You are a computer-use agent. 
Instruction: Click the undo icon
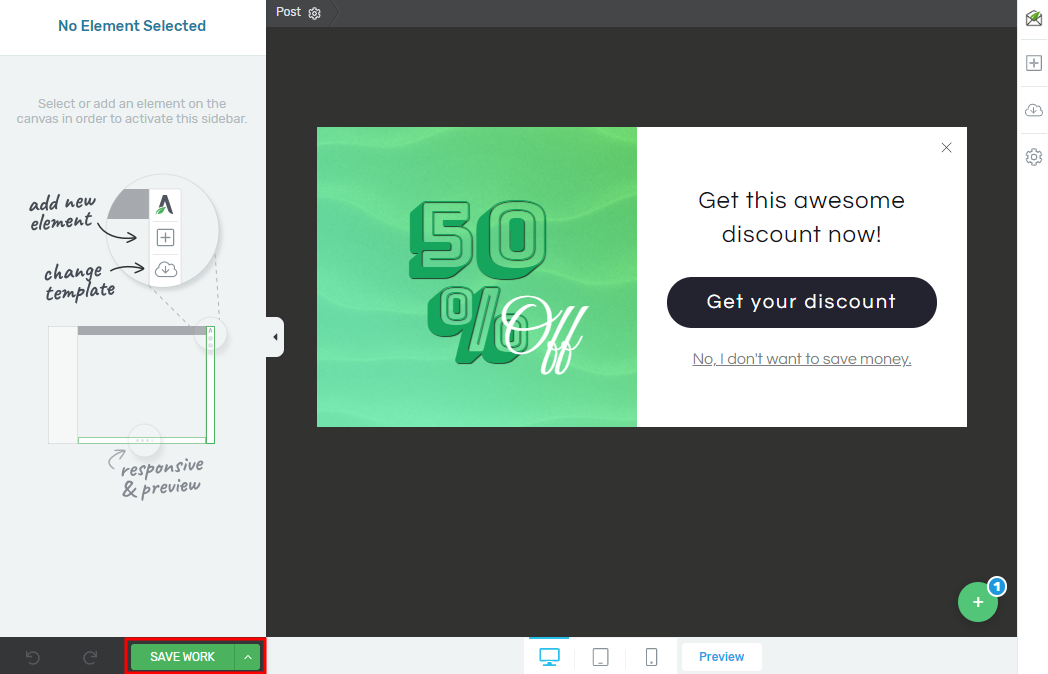coord(32,657)
